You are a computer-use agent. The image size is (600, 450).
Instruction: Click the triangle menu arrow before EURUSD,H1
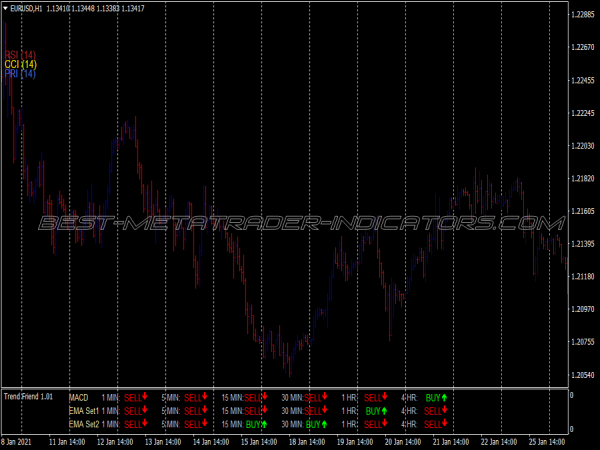tap(5, 8)
